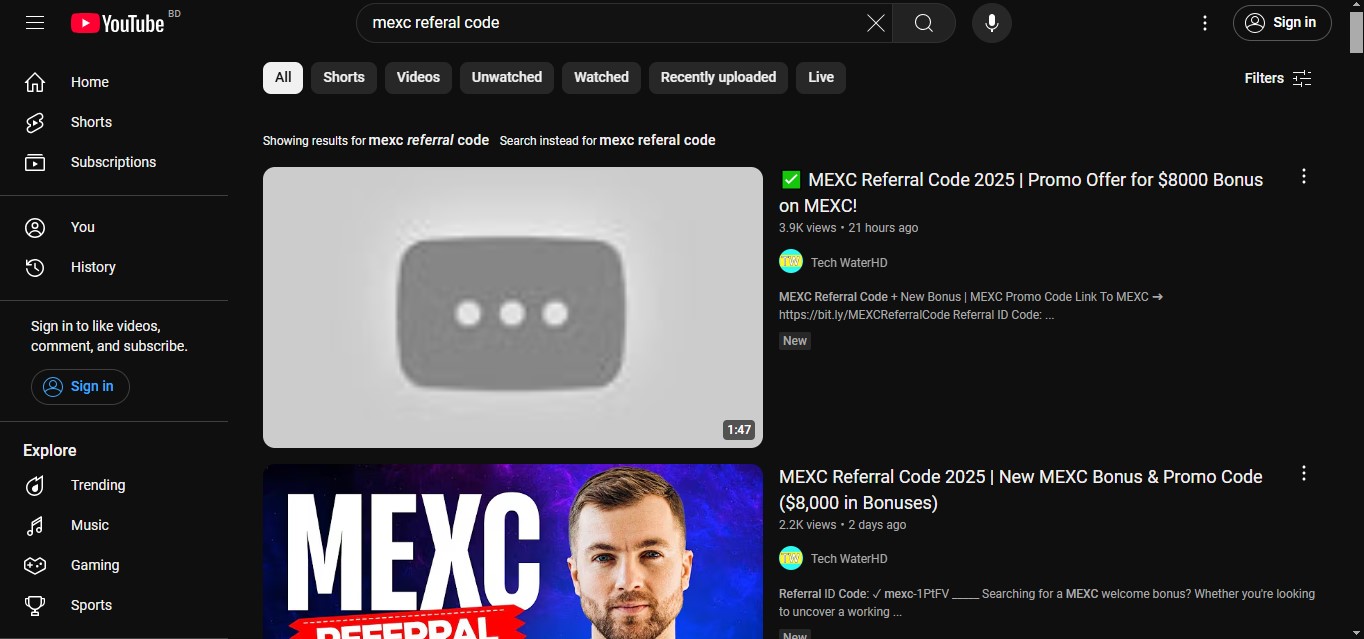The height and width of the screenshot is (639, 1364).
Task: Select the Watched filter chip
Action: pyautogui.click(x=601, y=77)
